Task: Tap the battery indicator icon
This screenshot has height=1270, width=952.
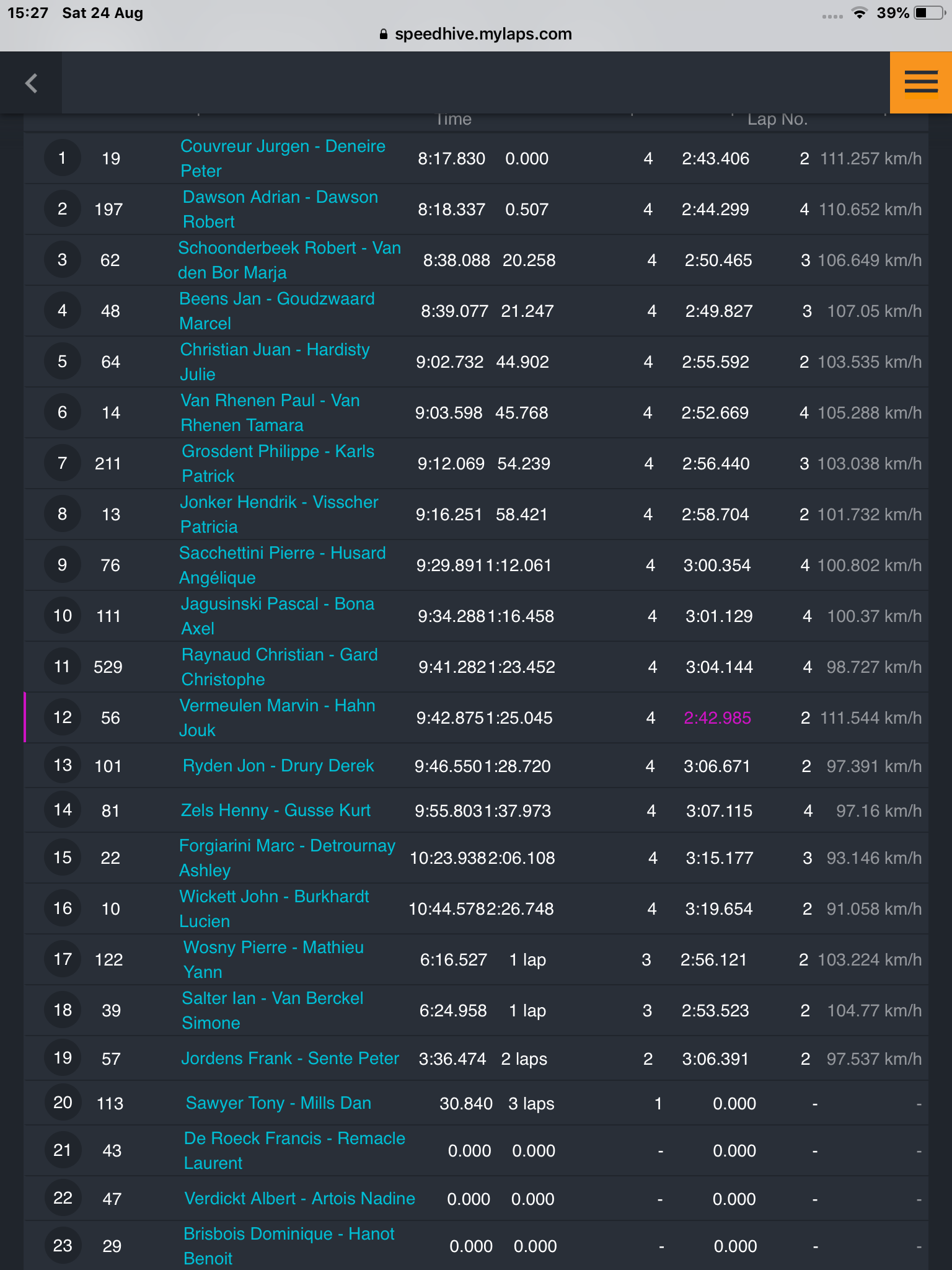Action: 928,13
